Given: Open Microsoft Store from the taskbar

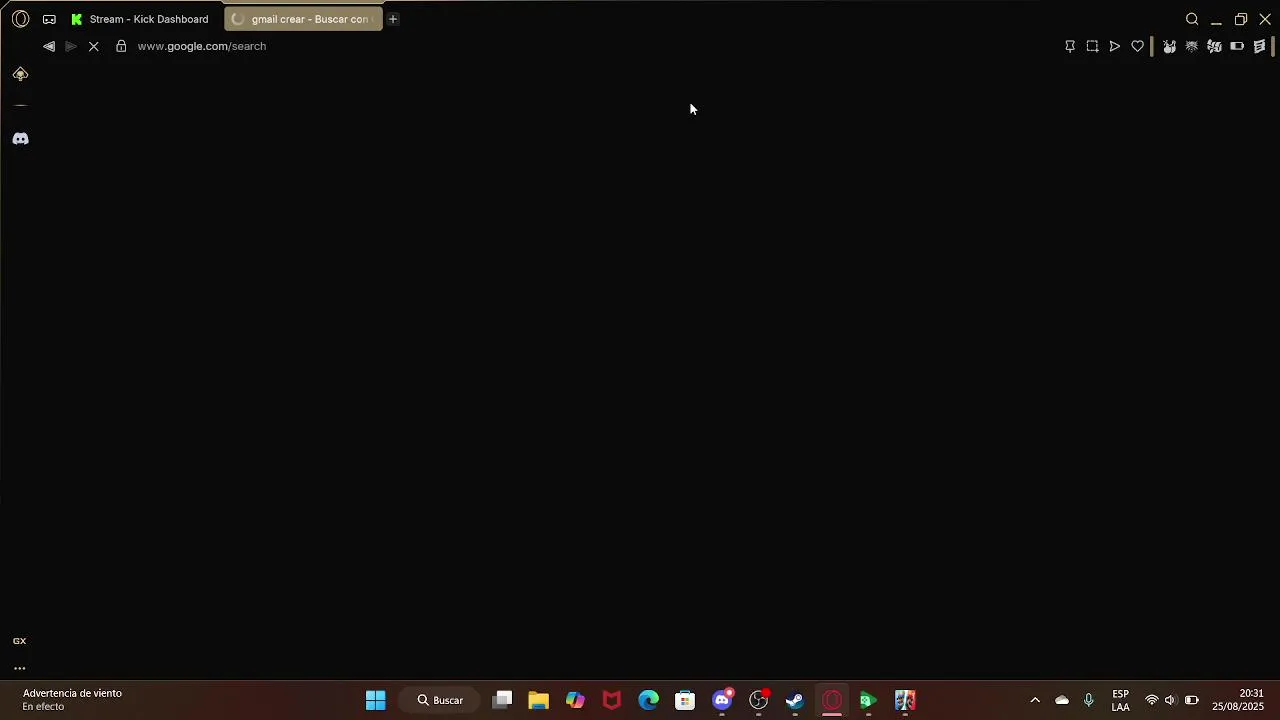Looking at the screenshot, I should (685, 700).
